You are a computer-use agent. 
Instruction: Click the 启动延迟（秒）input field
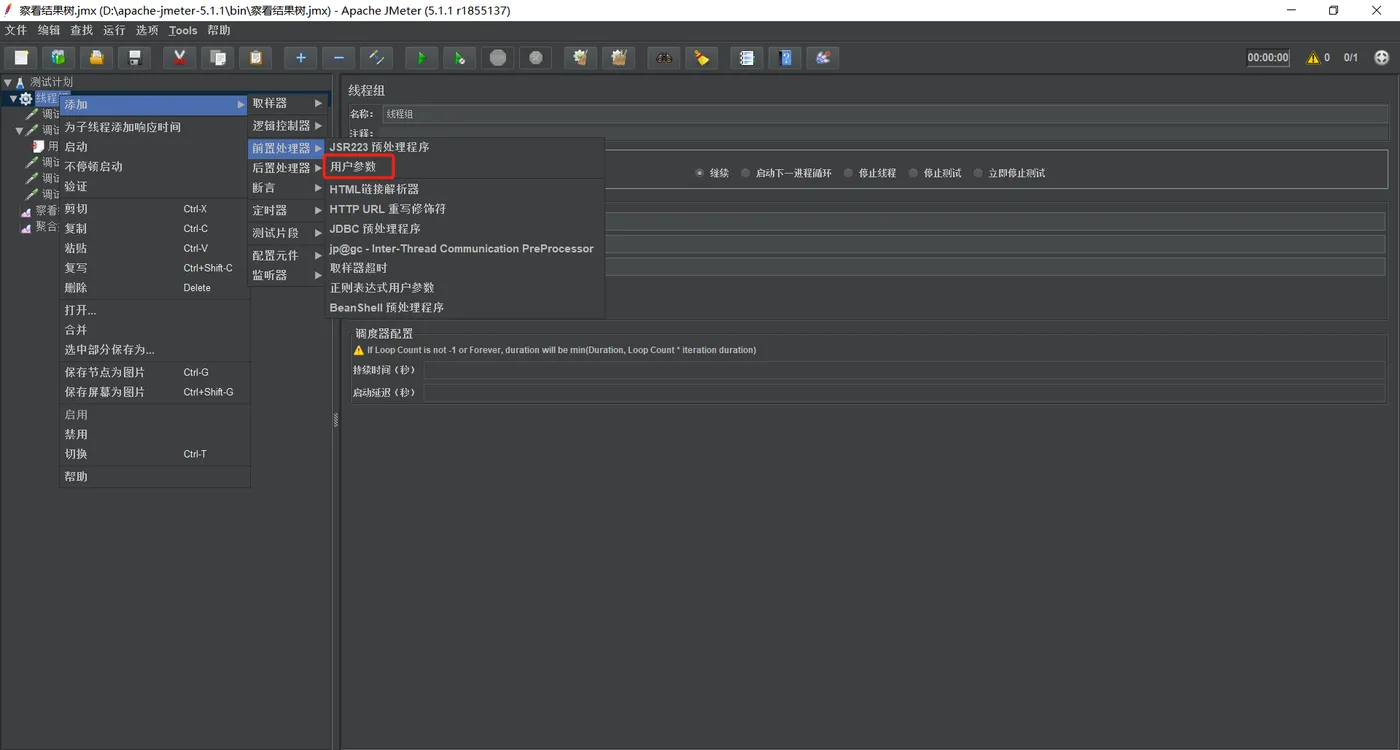904,393
